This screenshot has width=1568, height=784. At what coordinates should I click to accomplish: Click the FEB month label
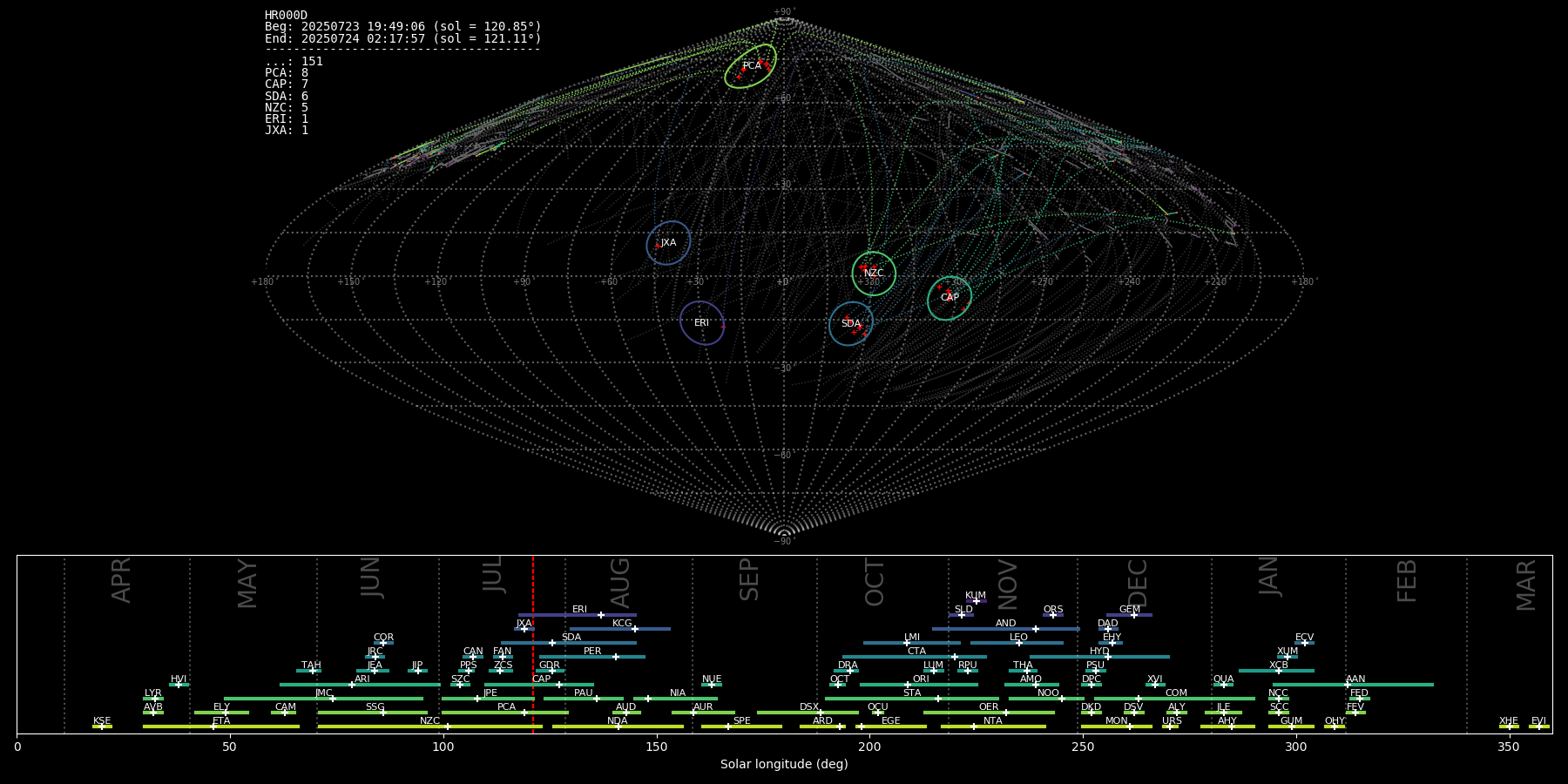click(1407, 580)
